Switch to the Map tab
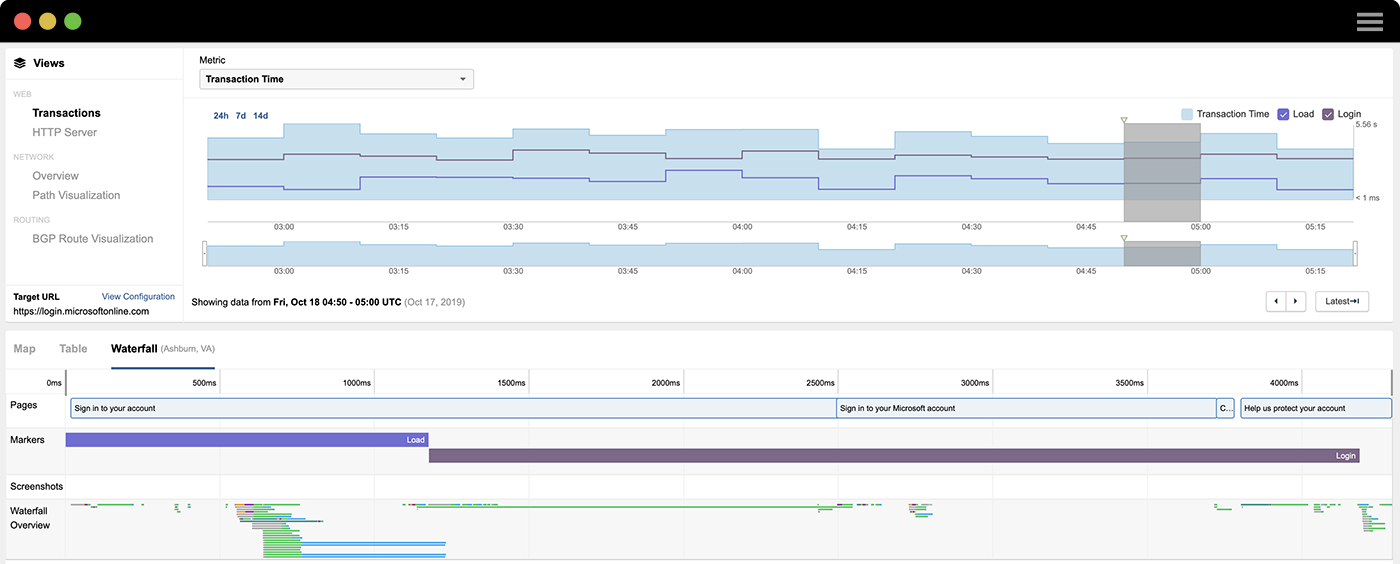The width and height of the screenshot is (1400, 564). [x=24, y=349]
